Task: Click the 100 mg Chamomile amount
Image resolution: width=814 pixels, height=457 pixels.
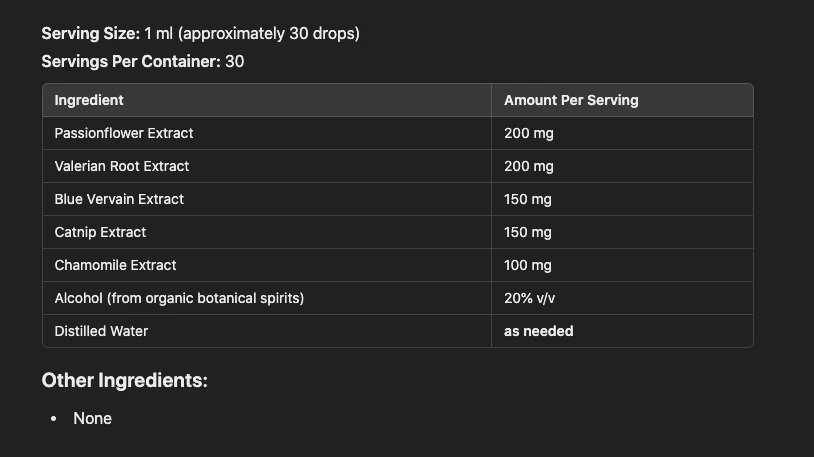Action: [528, 265]
